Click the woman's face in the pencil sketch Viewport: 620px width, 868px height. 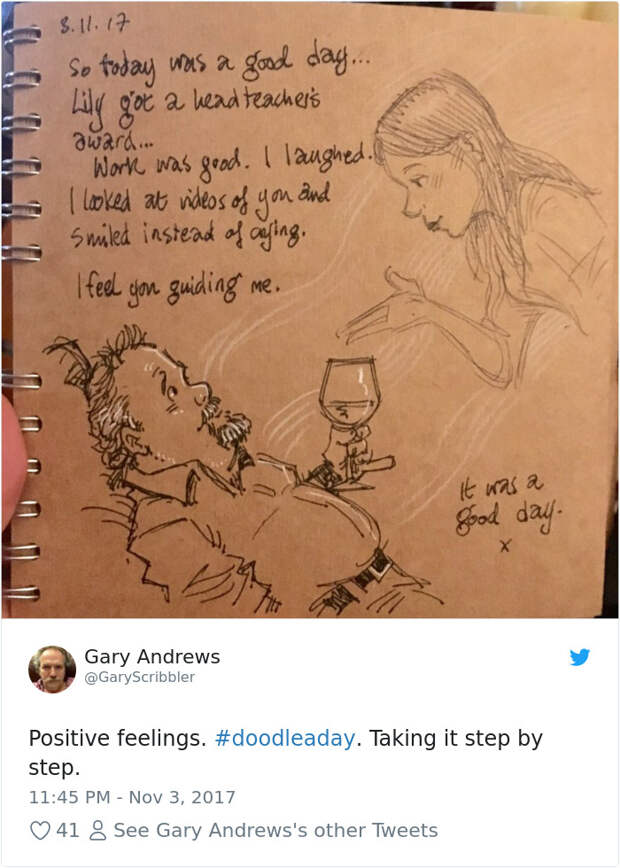(437, 194)
